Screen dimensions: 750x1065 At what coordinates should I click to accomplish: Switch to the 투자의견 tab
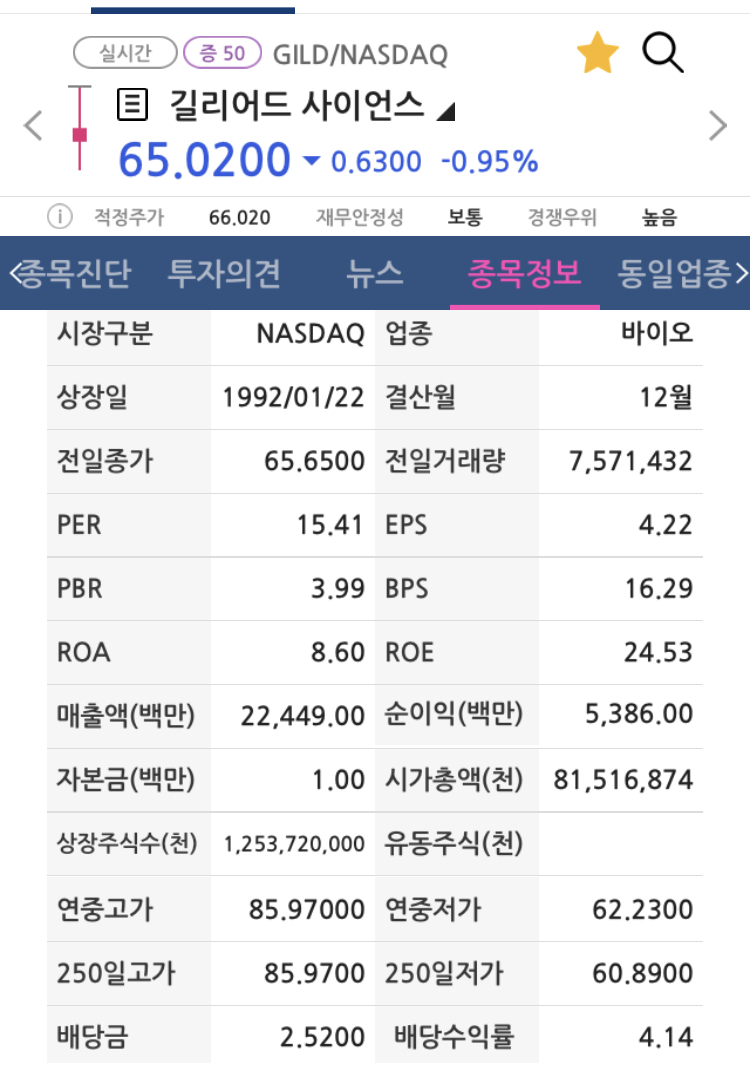224,273
